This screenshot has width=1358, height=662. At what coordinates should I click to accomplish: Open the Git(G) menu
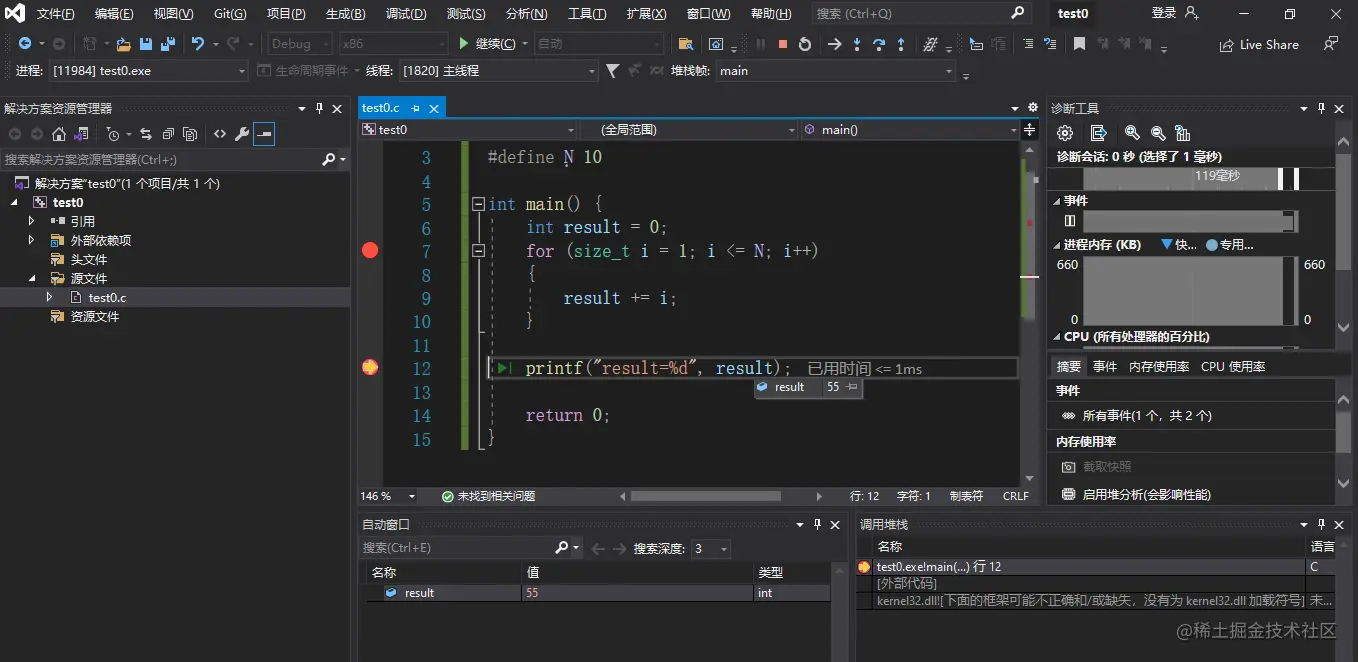[230, 14]
